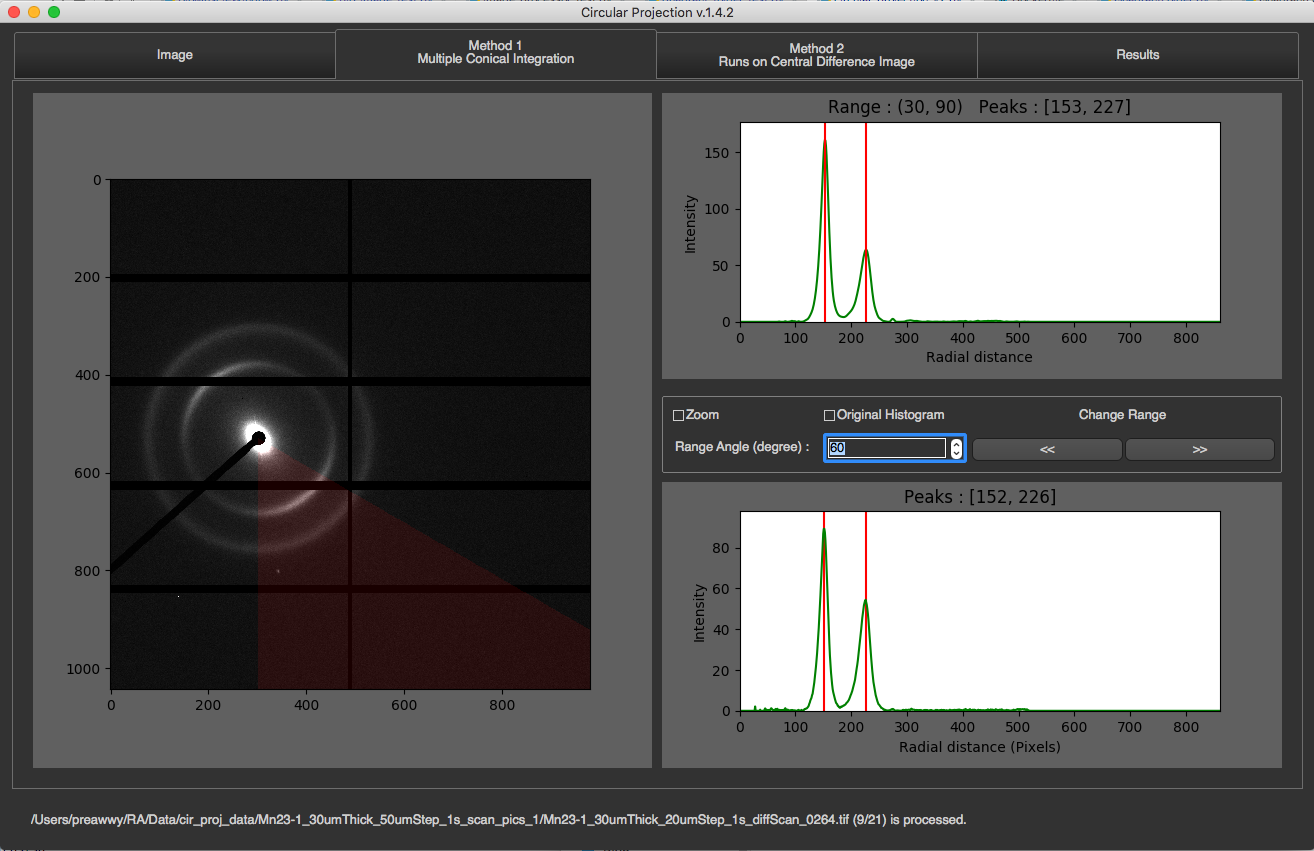Select Method 1 Multiple Conical Integration tab
The image size is (1314, 851).
pyautogui.click(x=495, y=53)
